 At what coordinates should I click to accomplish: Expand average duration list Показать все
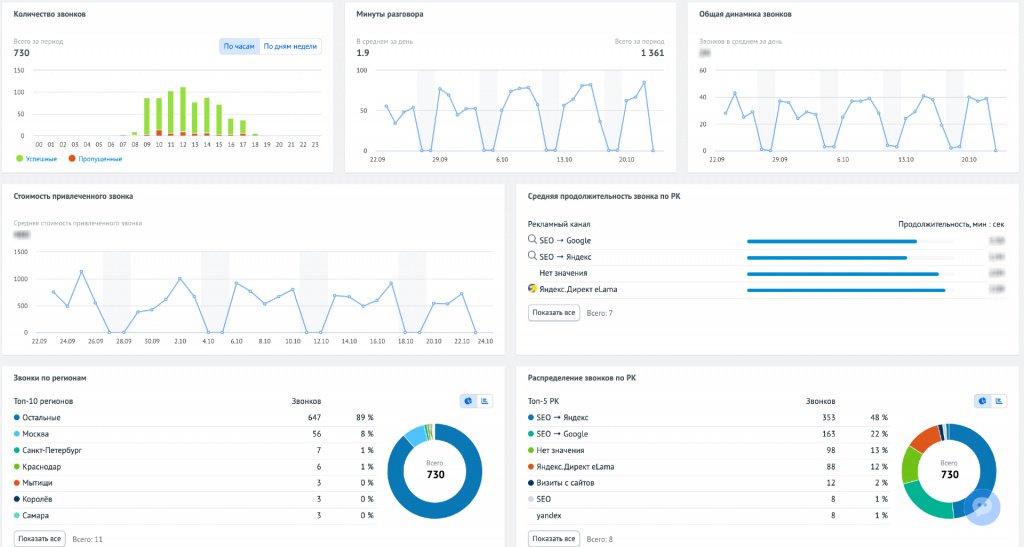click(x=553, y=313)
